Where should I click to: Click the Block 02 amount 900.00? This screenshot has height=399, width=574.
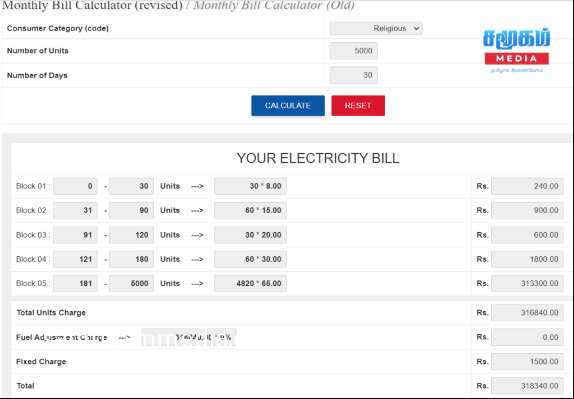(x=527, y=210)
